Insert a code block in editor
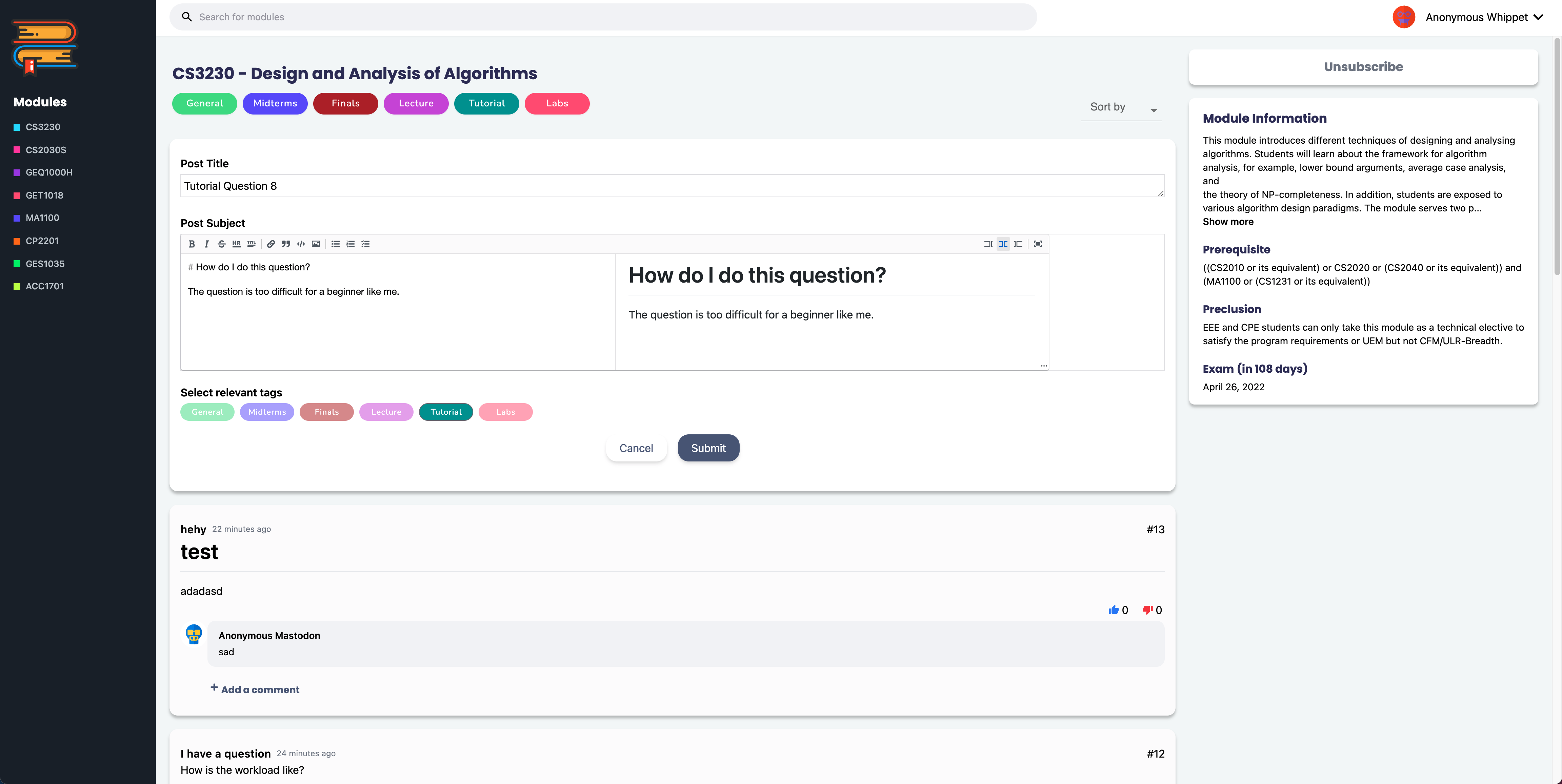1562x784 pixels. point(301,244)
